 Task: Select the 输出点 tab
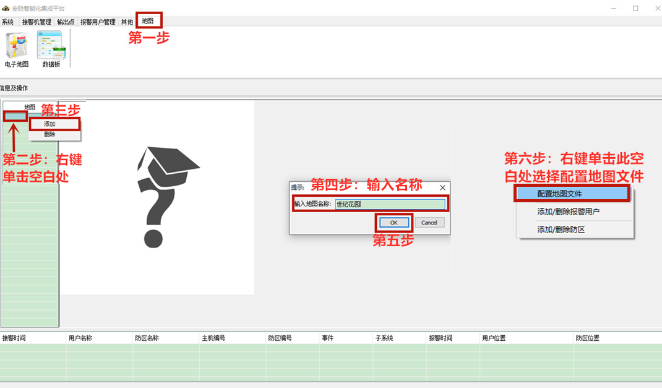point(65,22)
